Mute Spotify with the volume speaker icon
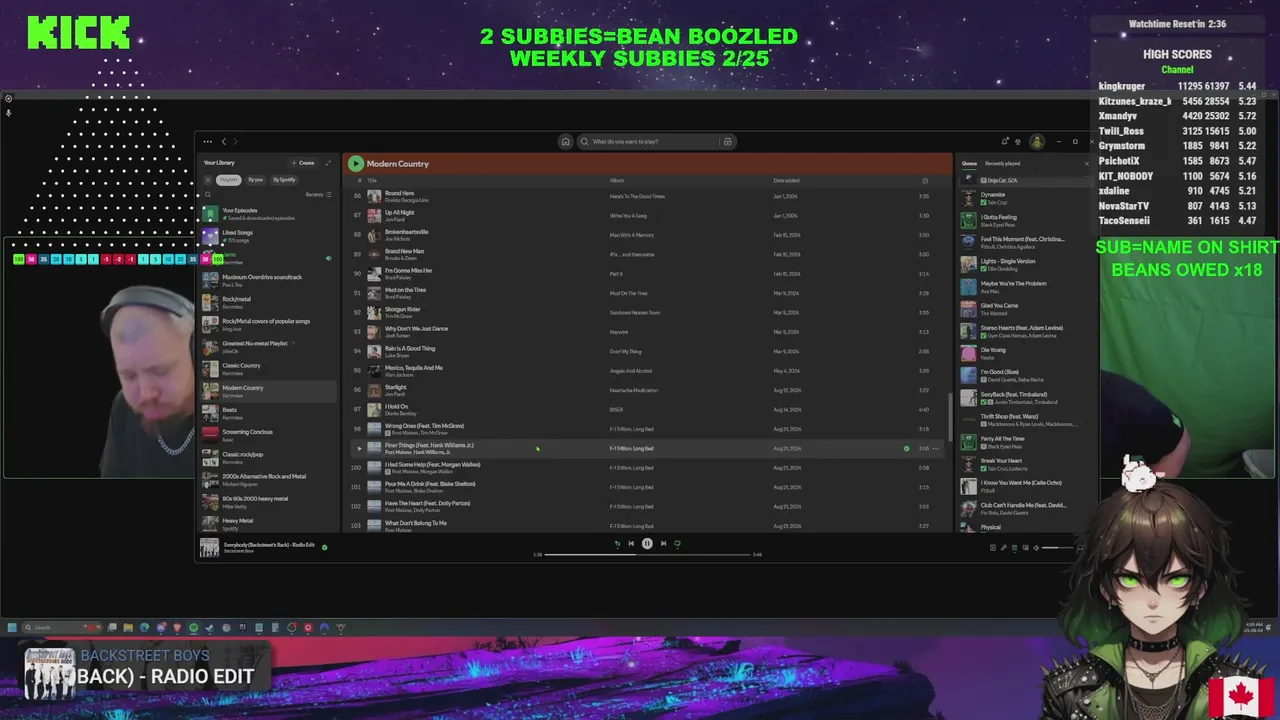 pyautogui.click(x=1035, y=547)
